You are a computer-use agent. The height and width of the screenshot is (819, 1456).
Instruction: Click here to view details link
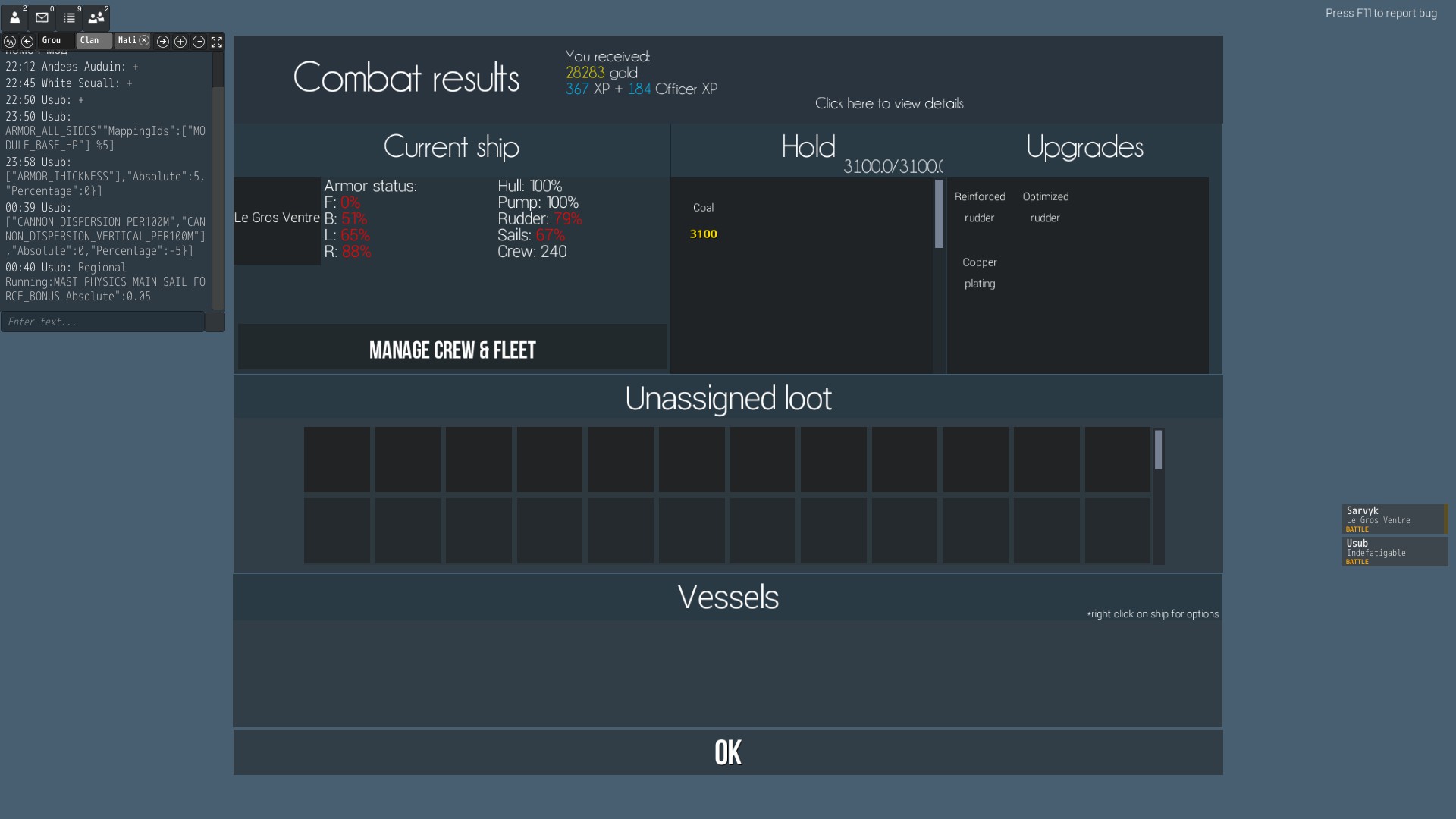coord(889,104)
